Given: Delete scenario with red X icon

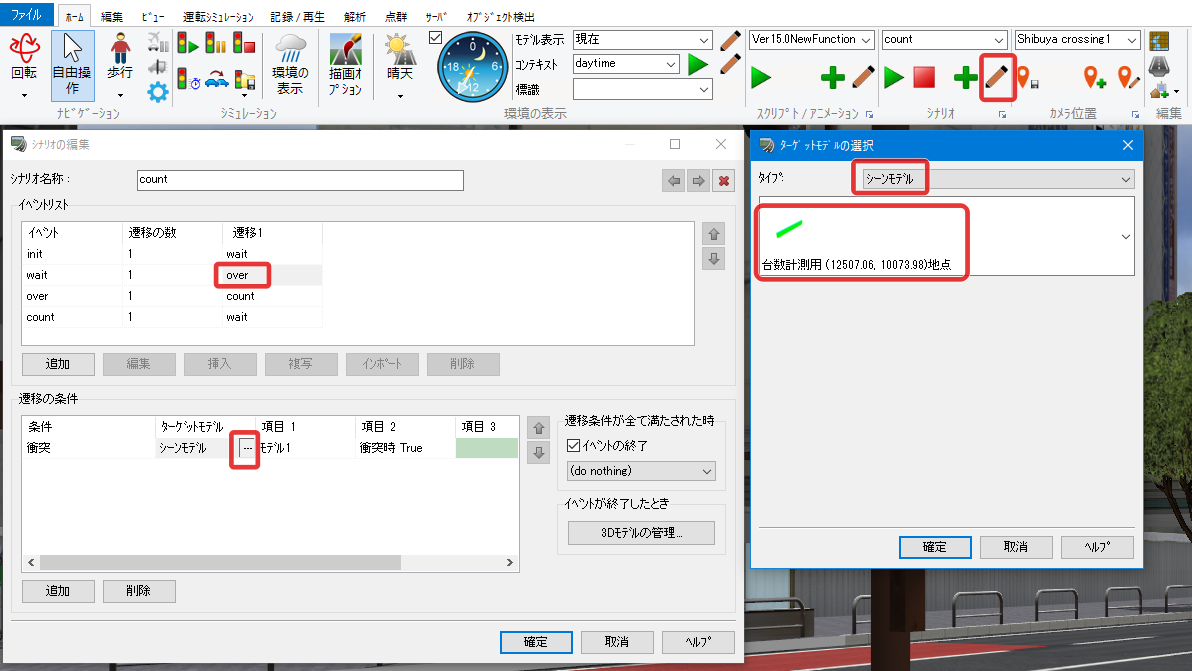Looking at the screenshot, I should [x=724, y=181].
